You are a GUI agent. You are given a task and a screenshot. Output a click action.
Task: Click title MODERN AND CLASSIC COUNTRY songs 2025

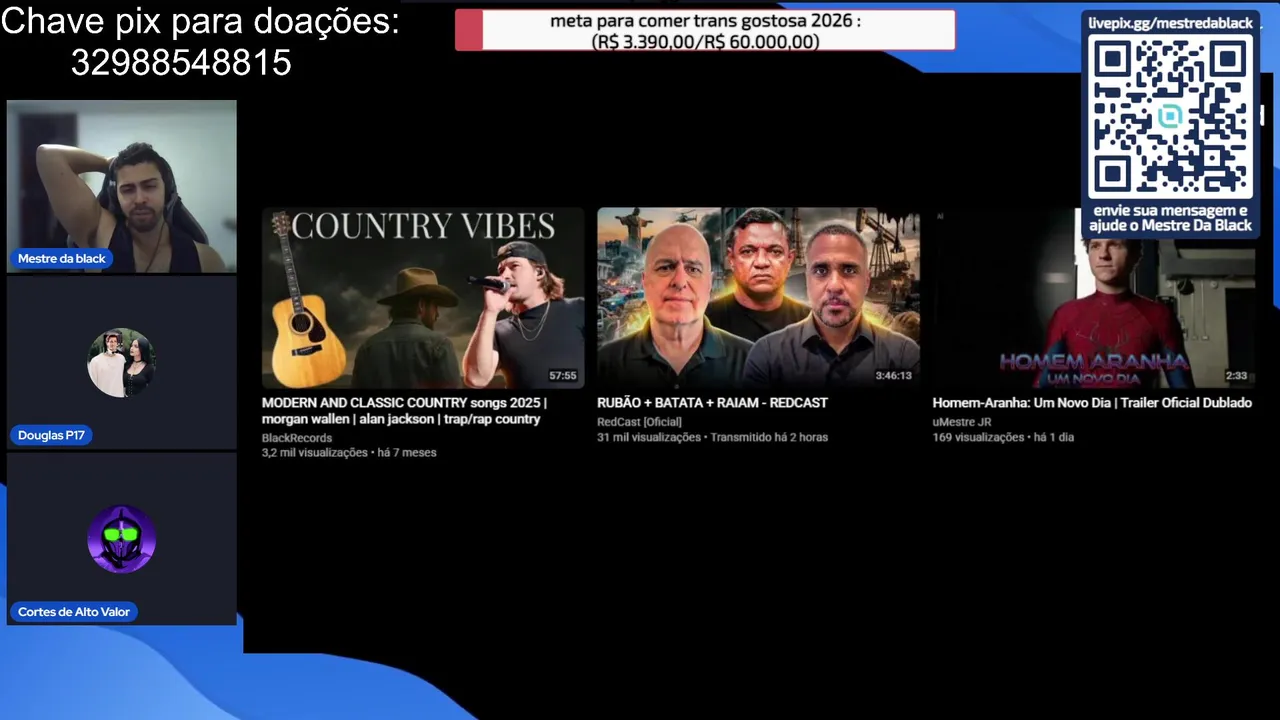pyautogui.click(x=404, y=411)
